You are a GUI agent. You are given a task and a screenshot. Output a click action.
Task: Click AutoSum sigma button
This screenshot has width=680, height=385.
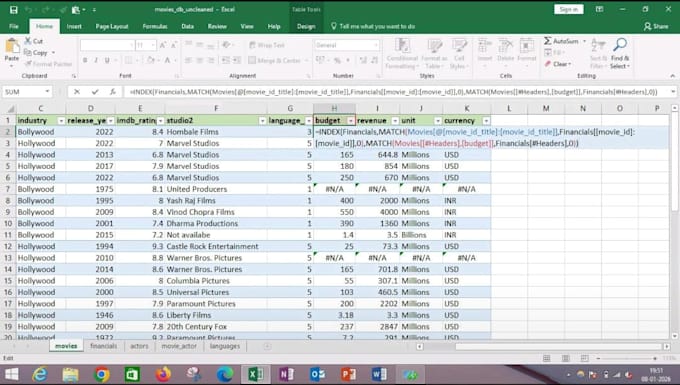[x=562, y=41]
